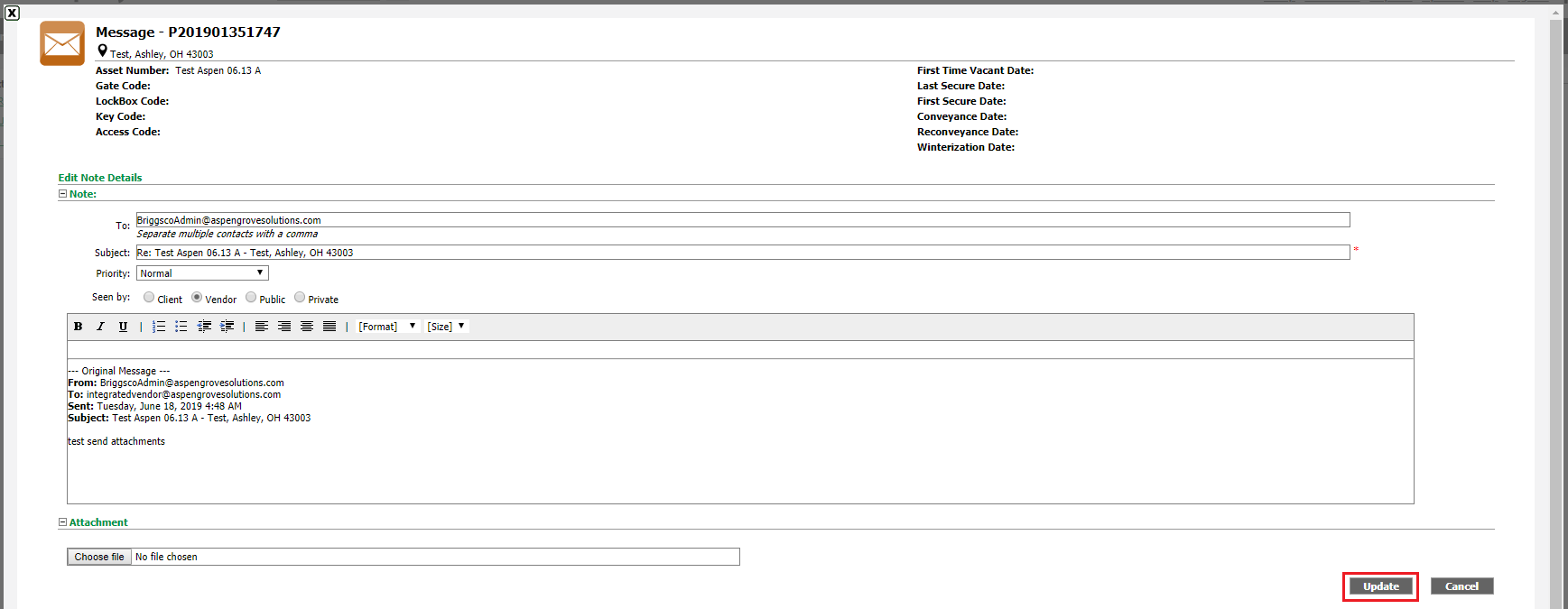
Task: Select the Private radio button
Action: click(300, 297)
